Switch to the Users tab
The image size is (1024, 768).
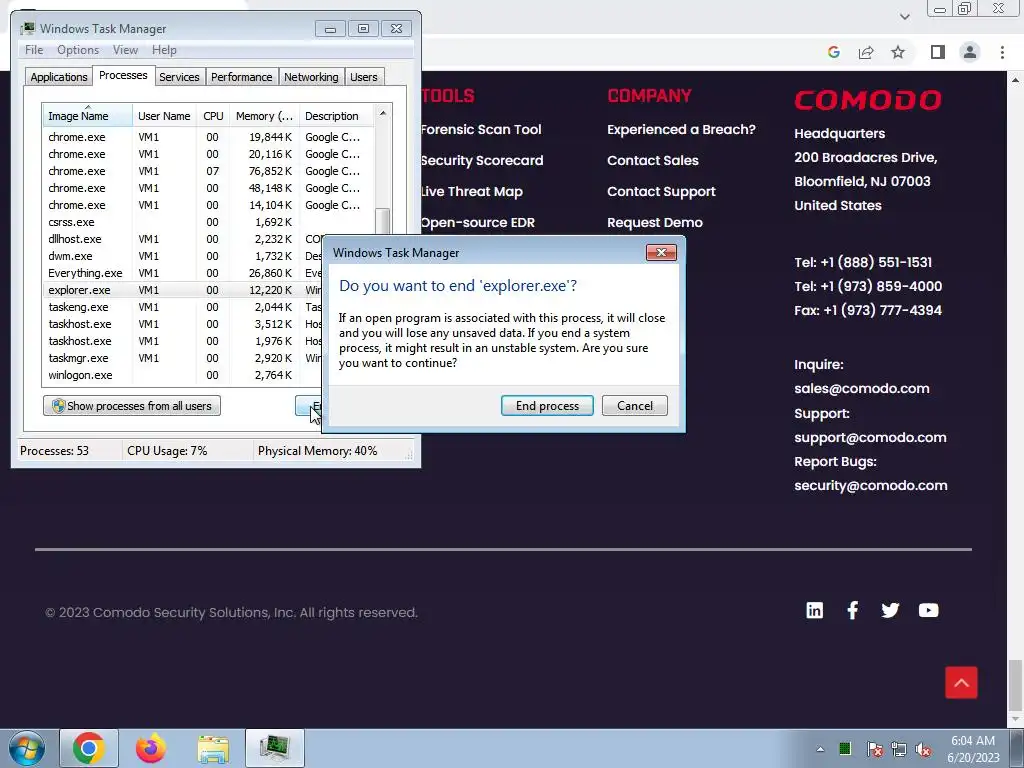(x=363, y=77)
